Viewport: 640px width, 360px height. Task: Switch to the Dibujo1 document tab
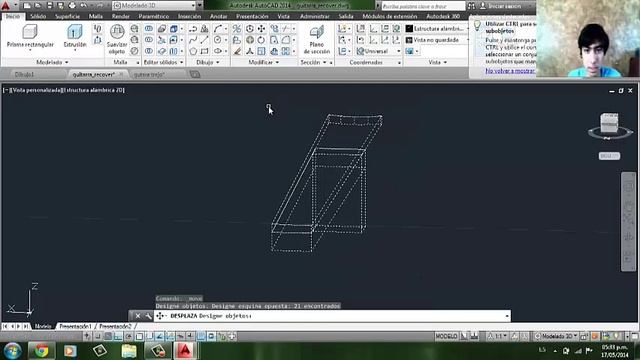click(x=24, y=74)
